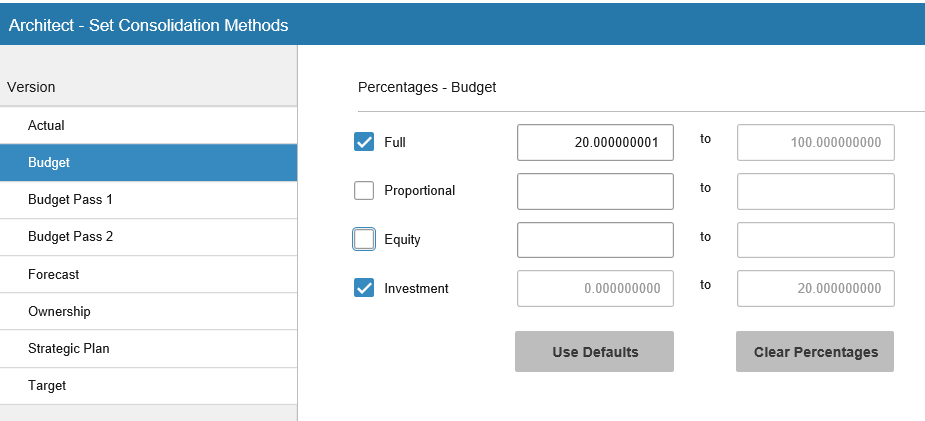Viewport: 925px width, 421px height.
Task: Click the Proportional upper percentage field
Action: pos(815,191)
